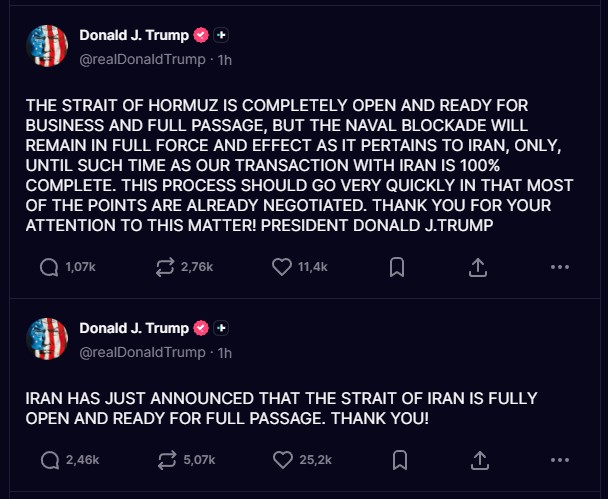The width and height of the screenshot is (608, 499).
Task: Click the plus badge beside the second post's name
Action: [x=222, y=328]
